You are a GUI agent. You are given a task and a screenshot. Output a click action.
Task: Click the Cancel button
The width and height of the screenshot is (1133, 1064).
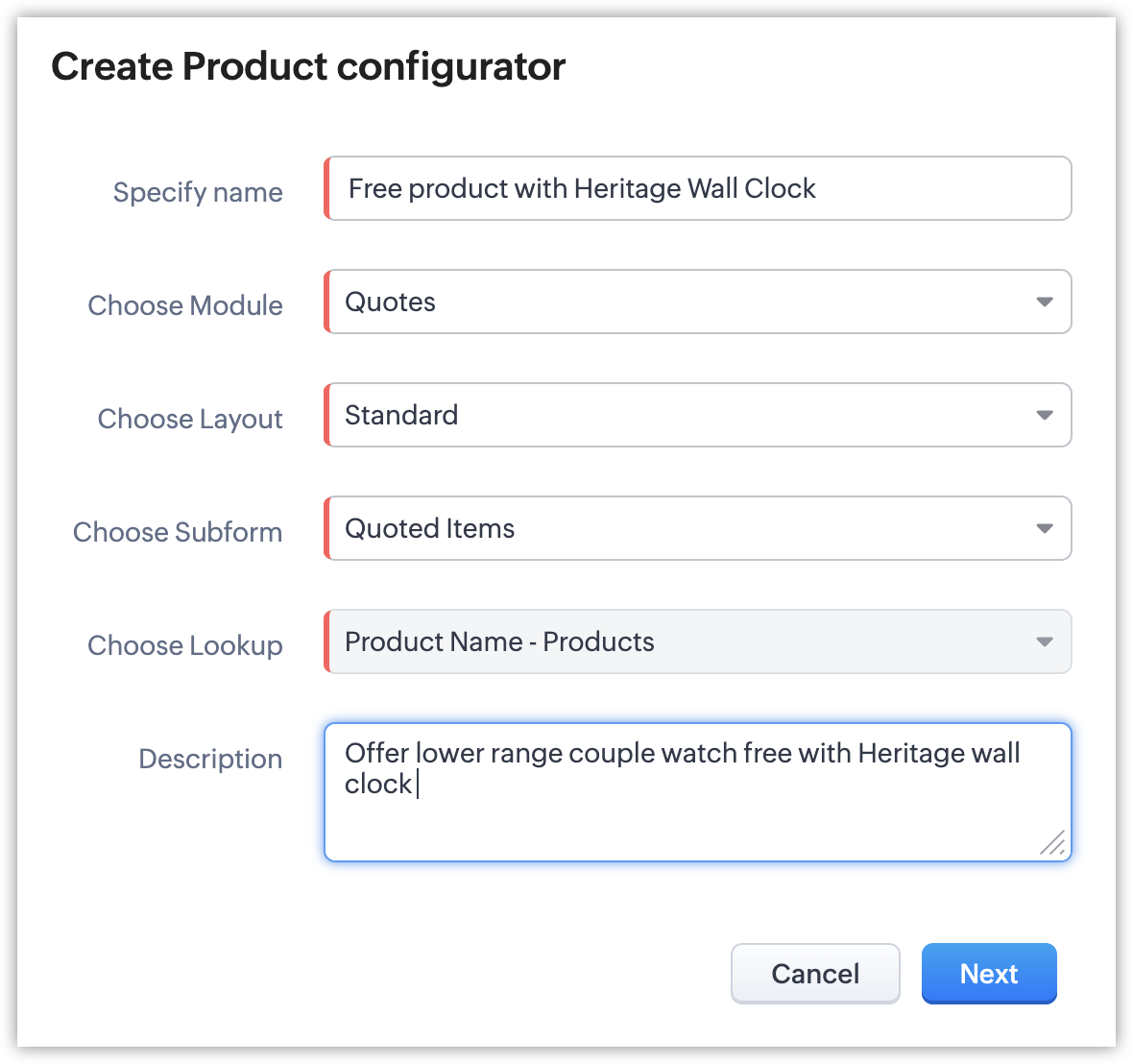[x=815, y=974]
